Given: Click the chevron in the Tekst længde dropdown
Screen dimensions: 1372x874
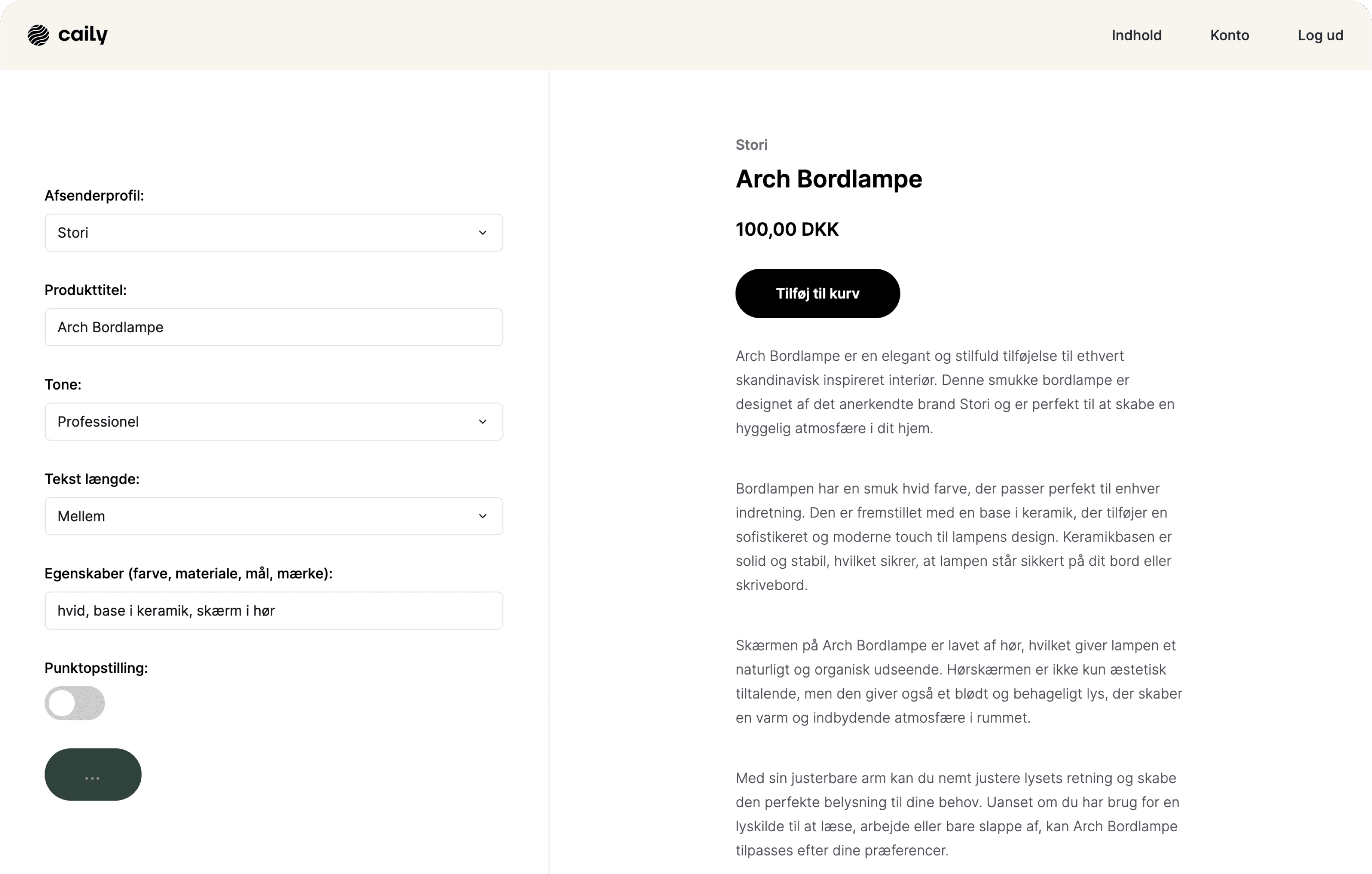Looking at the screenshot, I should coord(483,517).
